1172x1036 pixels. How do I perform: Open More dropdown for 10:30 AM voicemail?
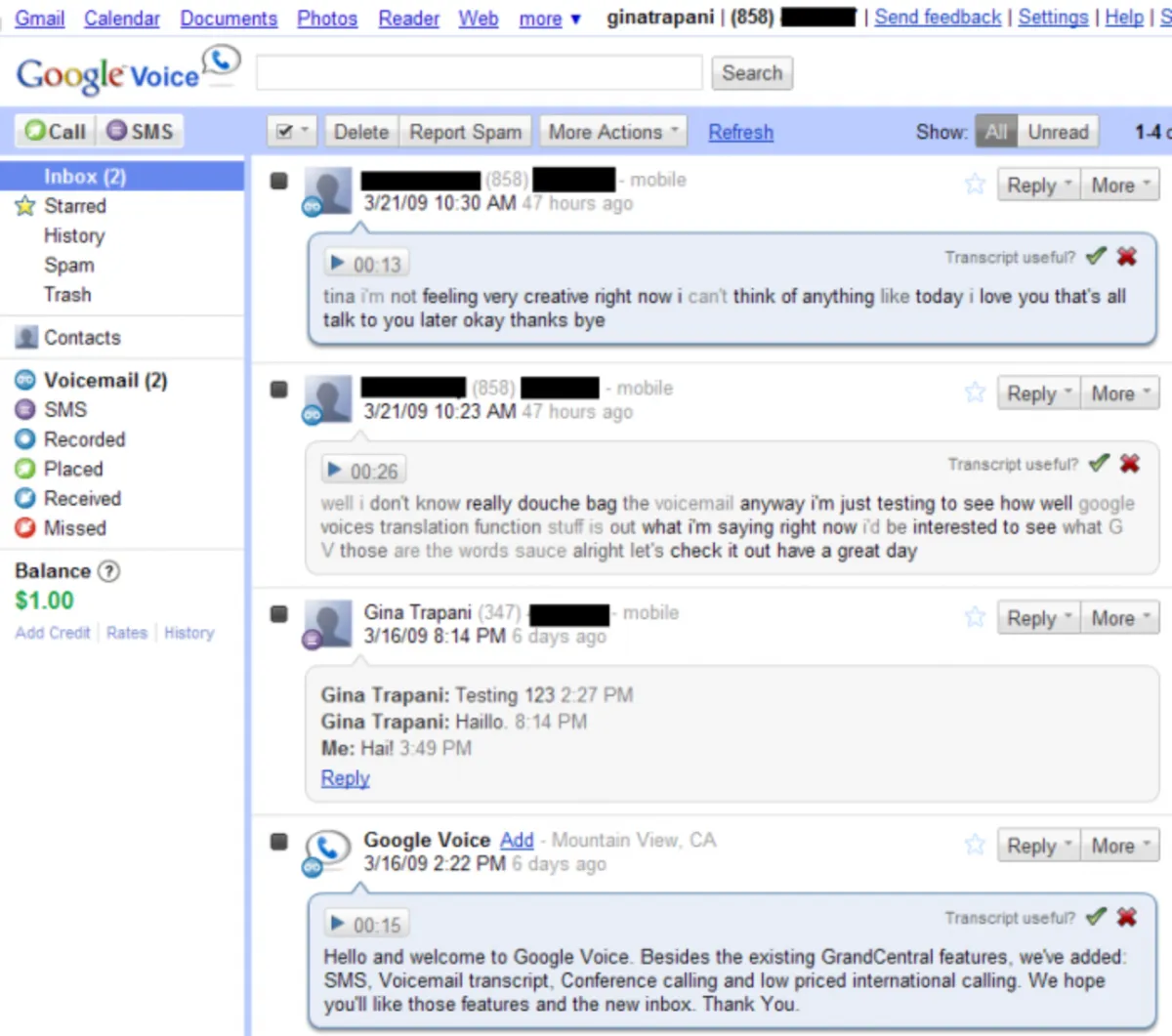click(1119, 185)
